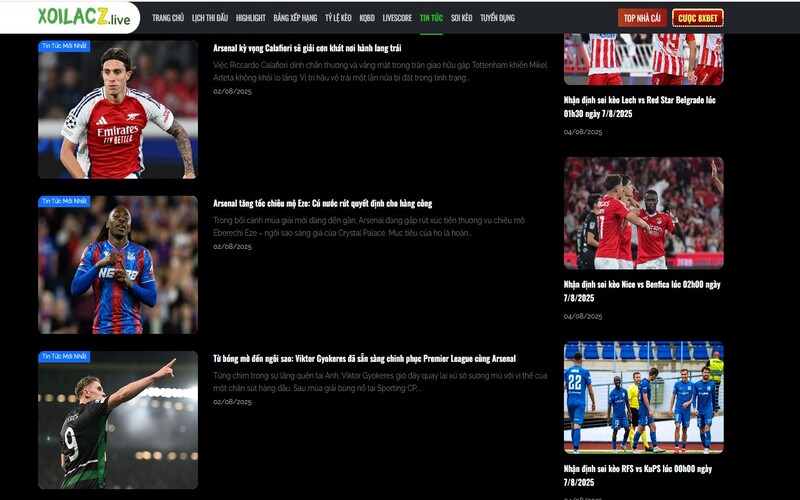The height and width of the screenshot is (500, 800).
Task: Select the KQBD menu item
Action: coord(367,18)
